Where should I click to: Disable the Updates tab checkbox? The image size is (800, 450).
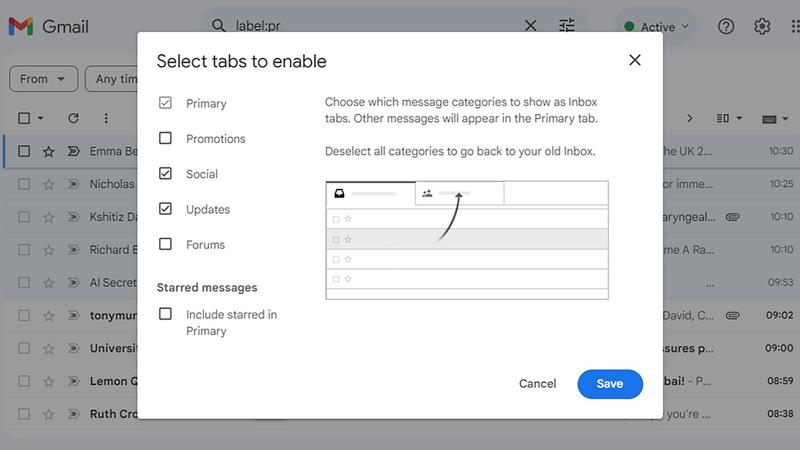tap(165, 209)
